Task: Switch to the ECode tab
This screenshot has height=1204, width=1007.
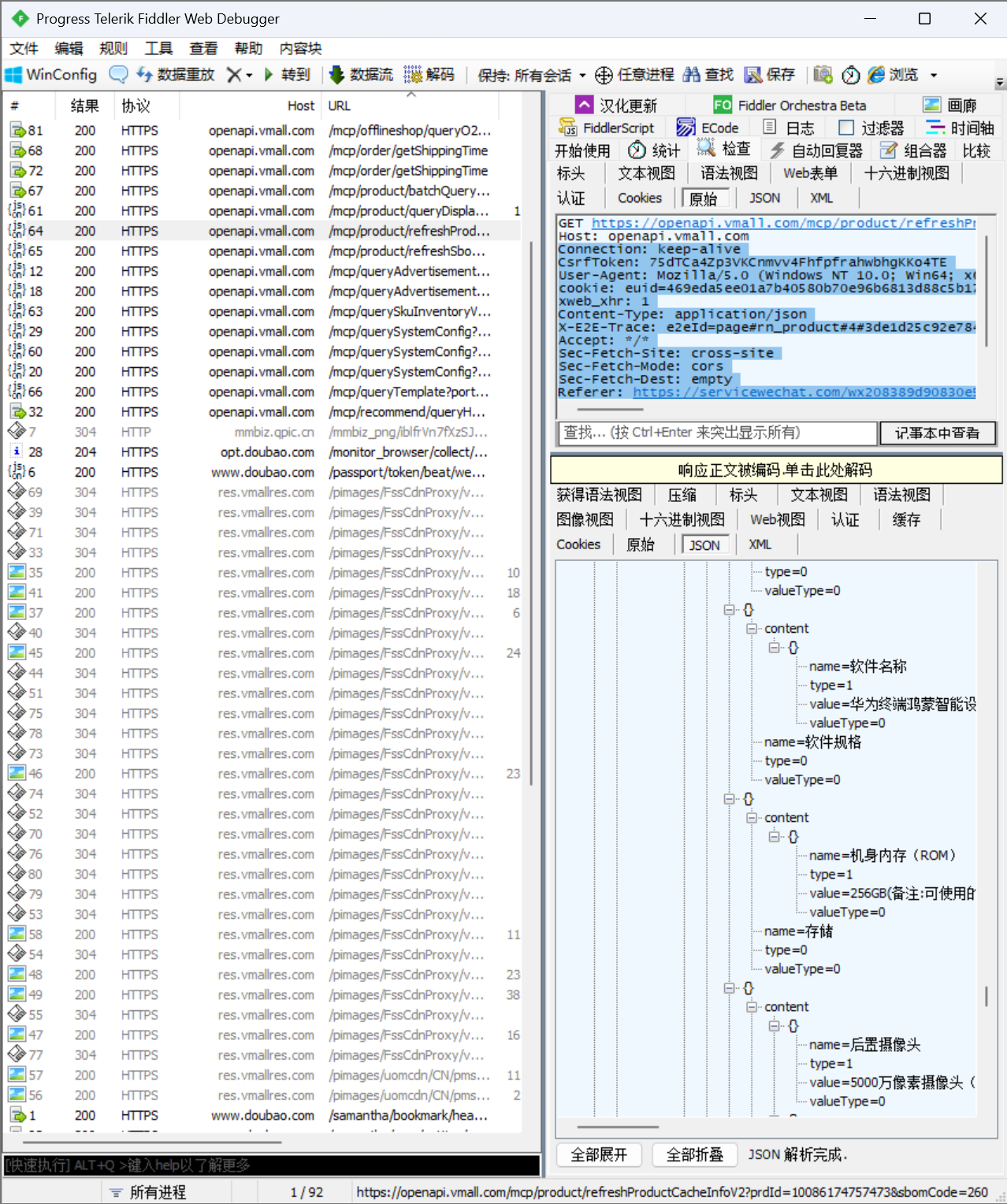Action: [708, 128]
